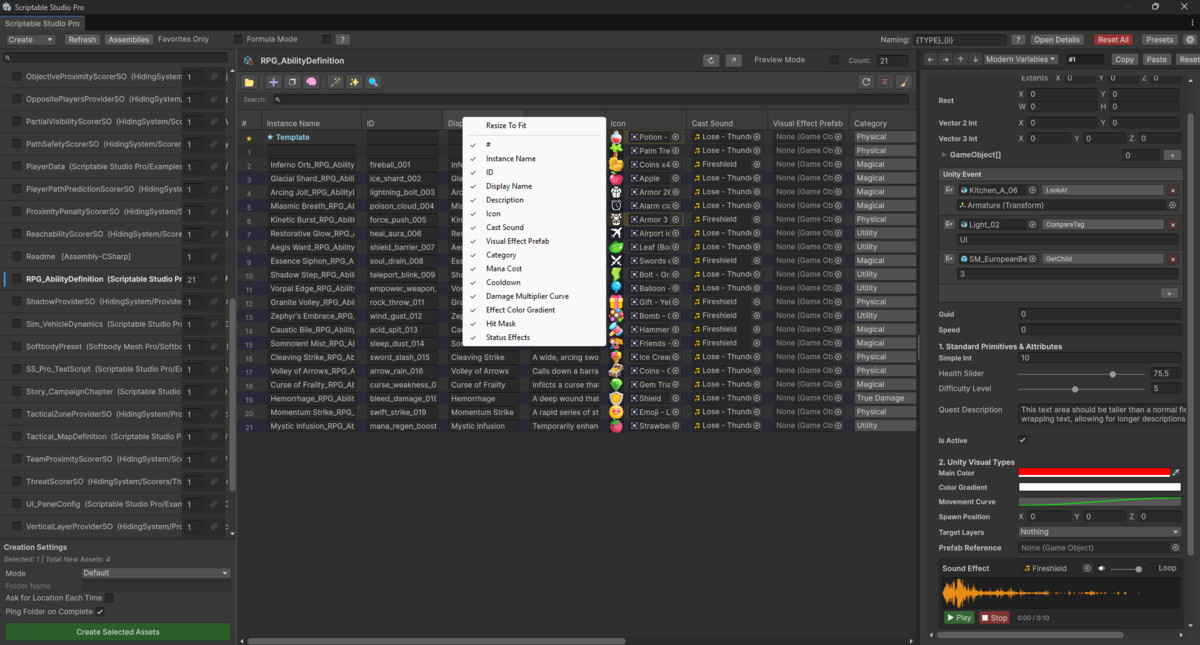Image resolution: width=1200 pixels, height=645 pixels.
Task: Click the plus icon to add a new entry
Action: 274,82
